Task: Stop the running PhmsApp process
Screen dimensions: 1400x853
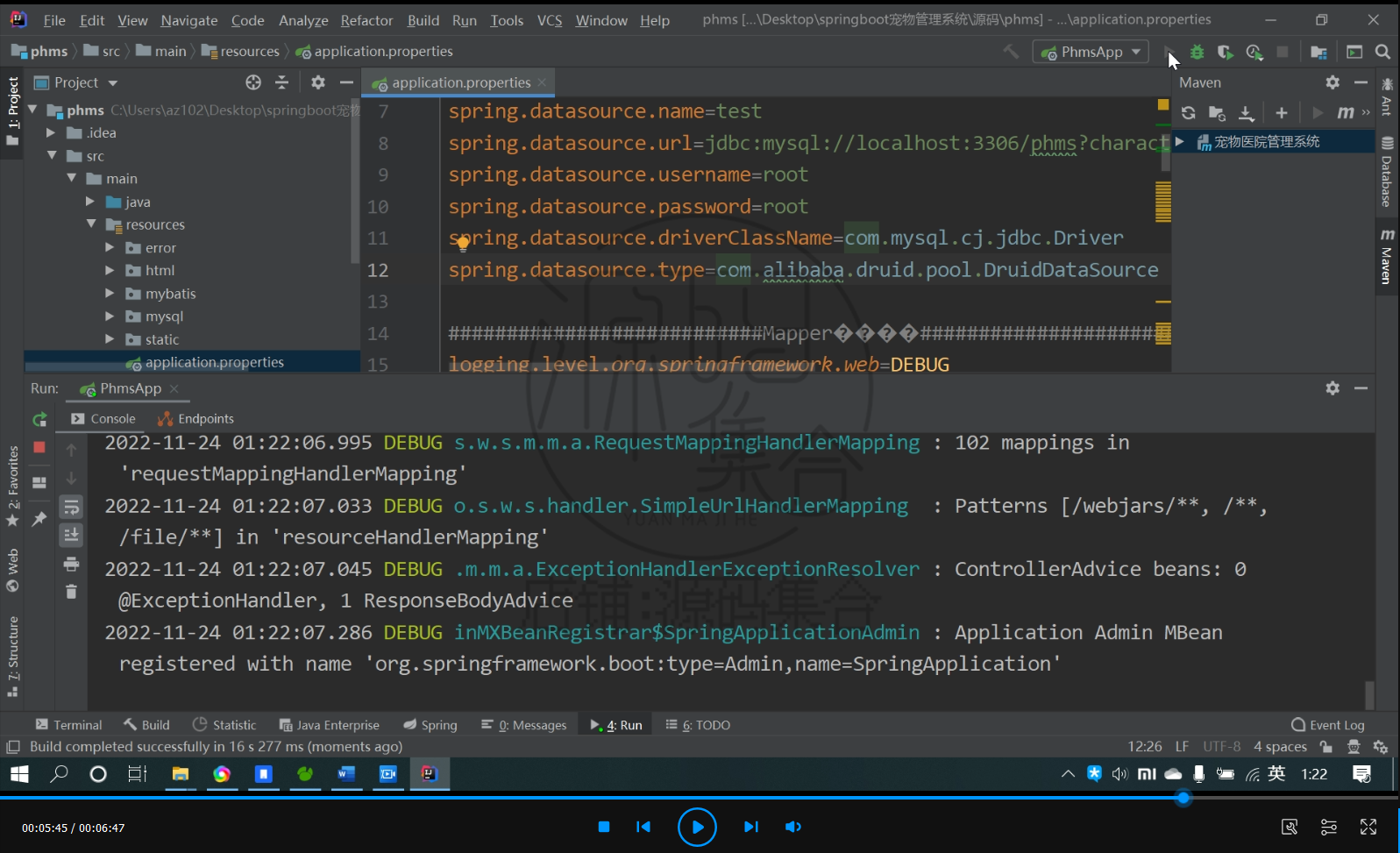Action: point(39,447)
